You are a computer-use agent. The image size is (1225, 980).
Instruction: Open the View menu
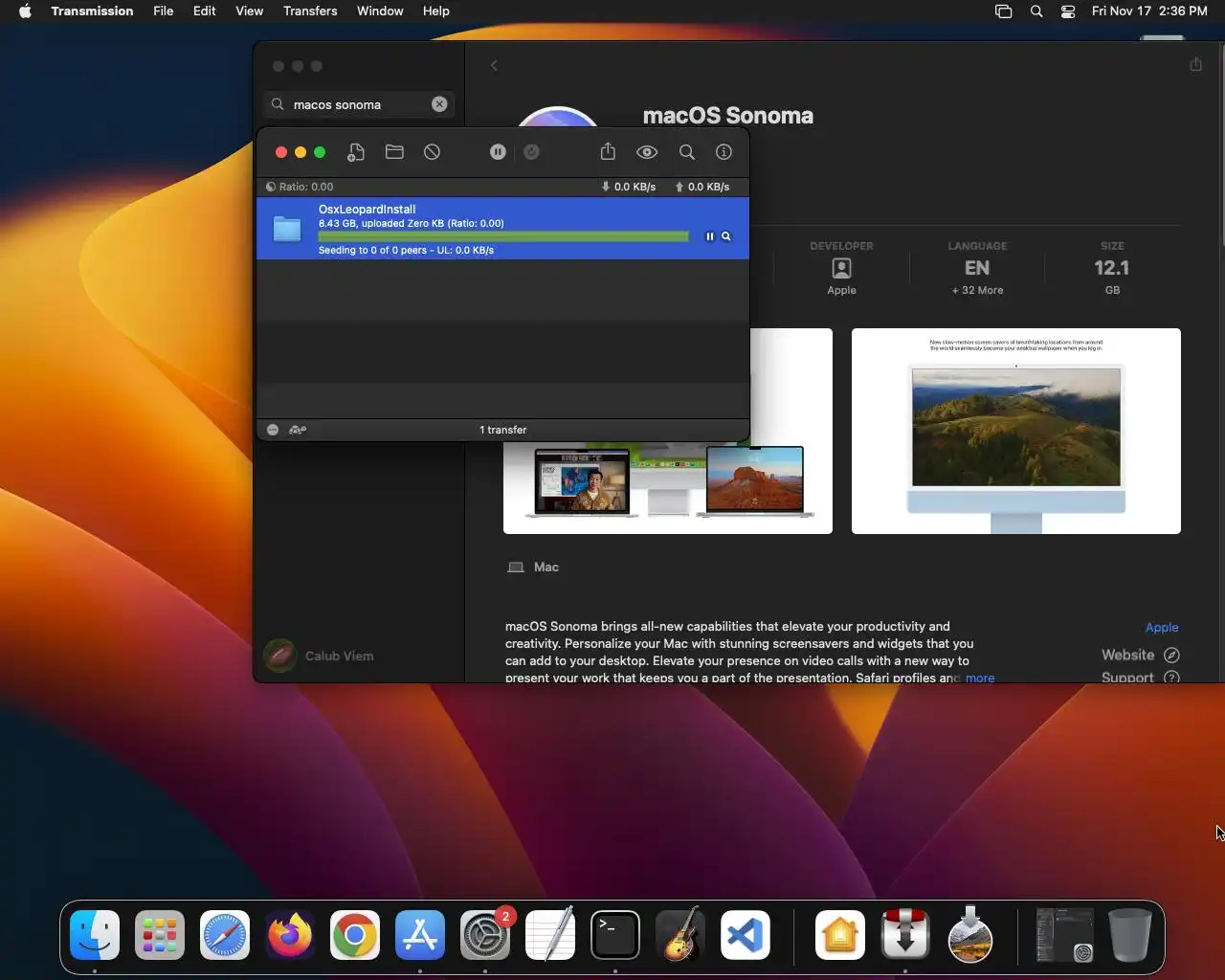coord(249,11)
